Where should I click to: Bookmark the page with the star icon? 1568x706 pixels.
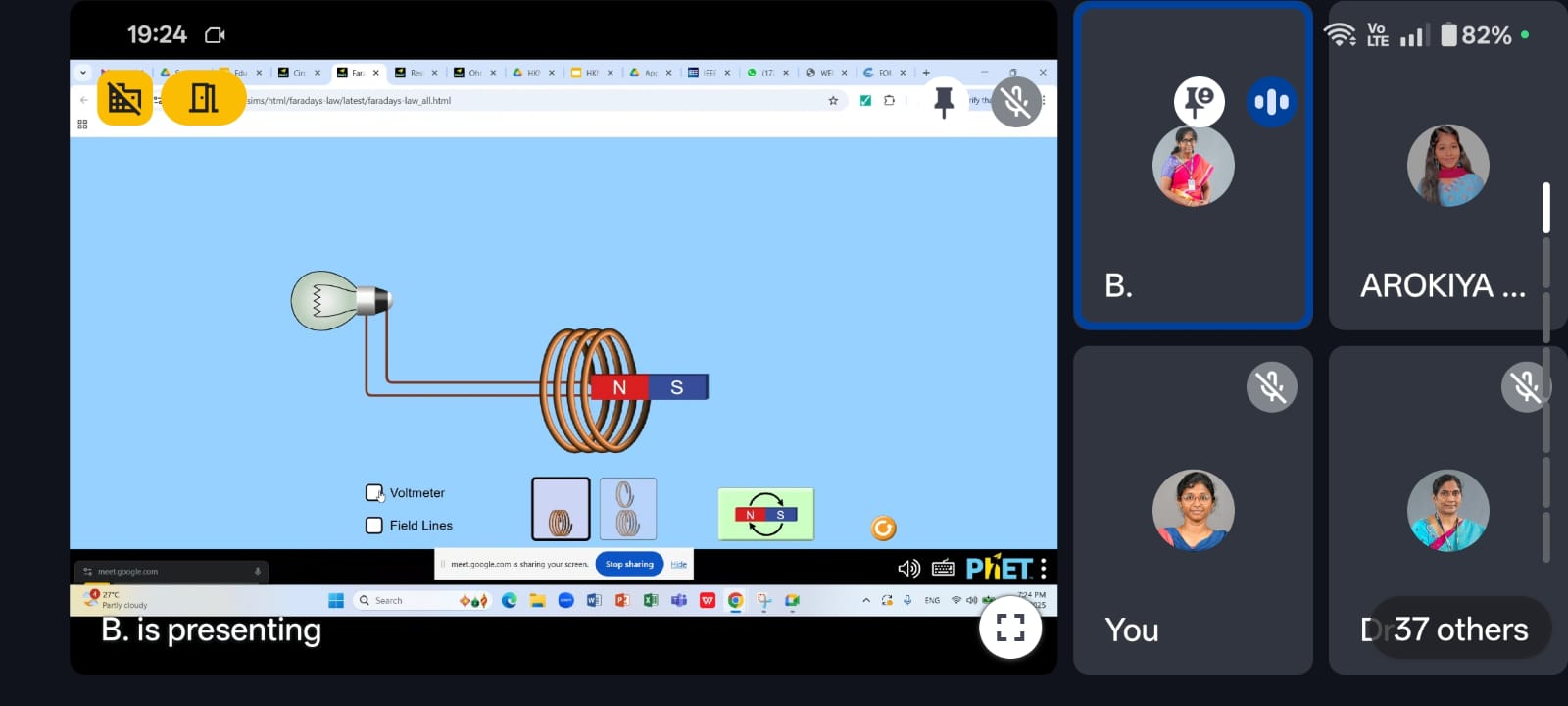tap(833, 100)
